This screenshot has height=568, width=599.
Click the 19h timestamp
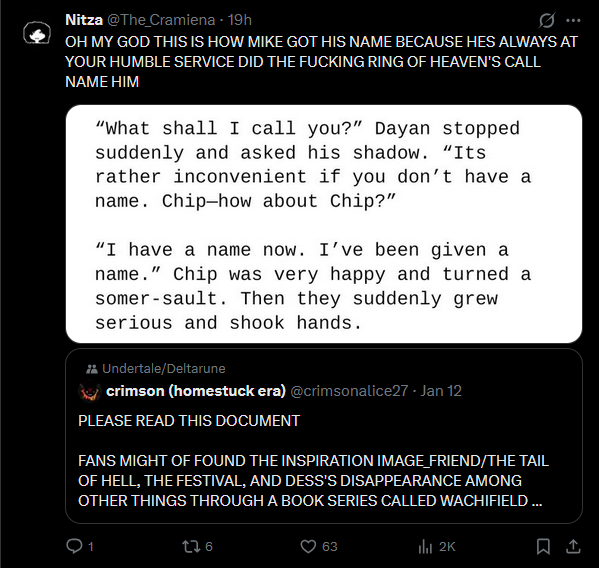coord(240,20)
